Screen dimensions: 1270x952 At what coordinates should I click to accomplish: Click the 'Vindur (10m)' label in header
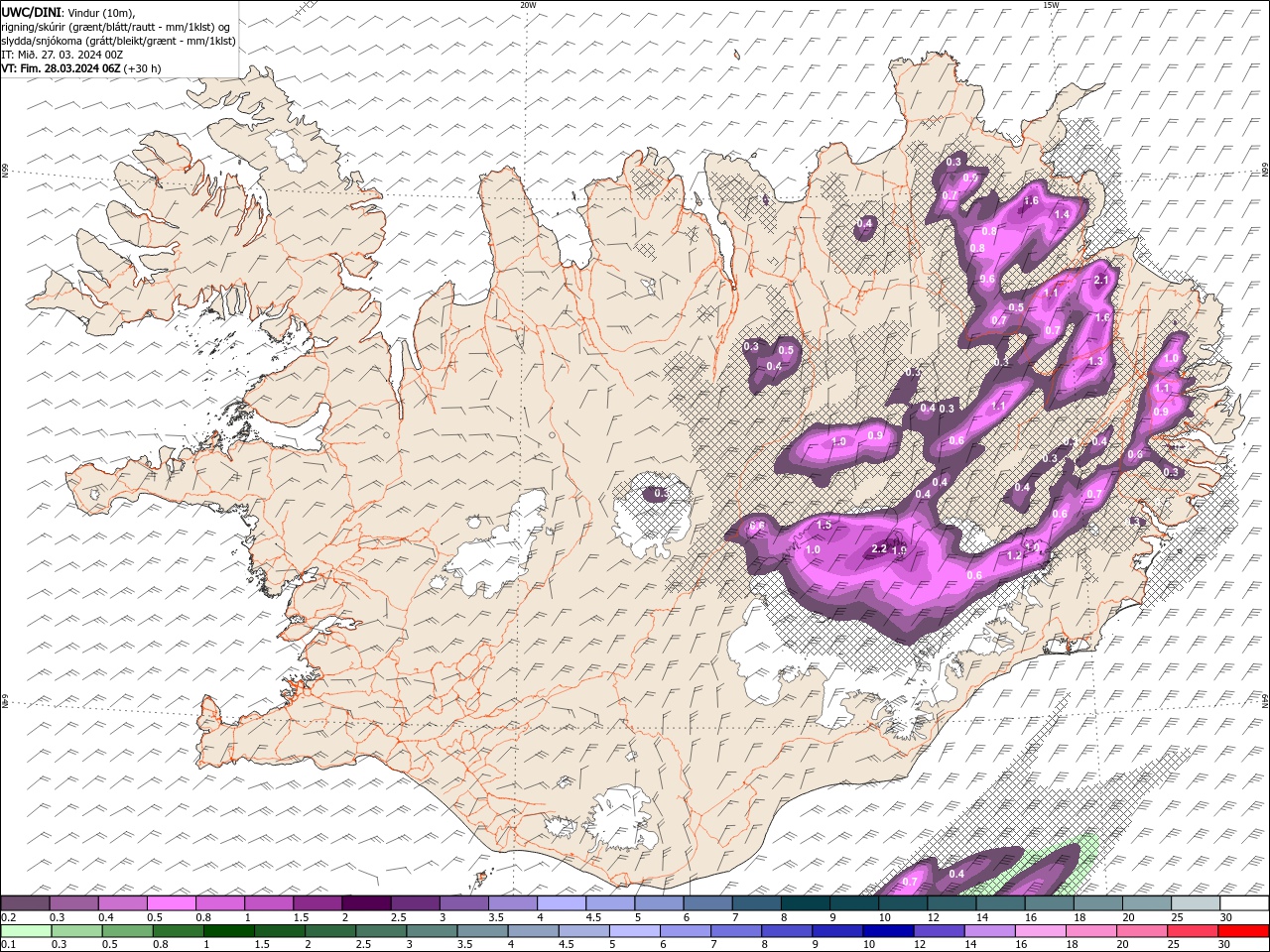tap(99, 12)
